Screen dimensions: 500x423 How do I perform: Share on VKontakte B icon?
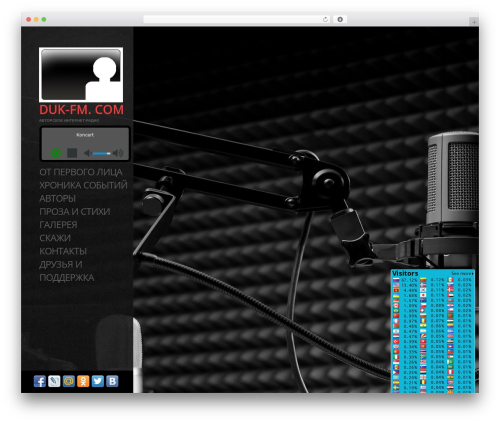click(112, 381)
